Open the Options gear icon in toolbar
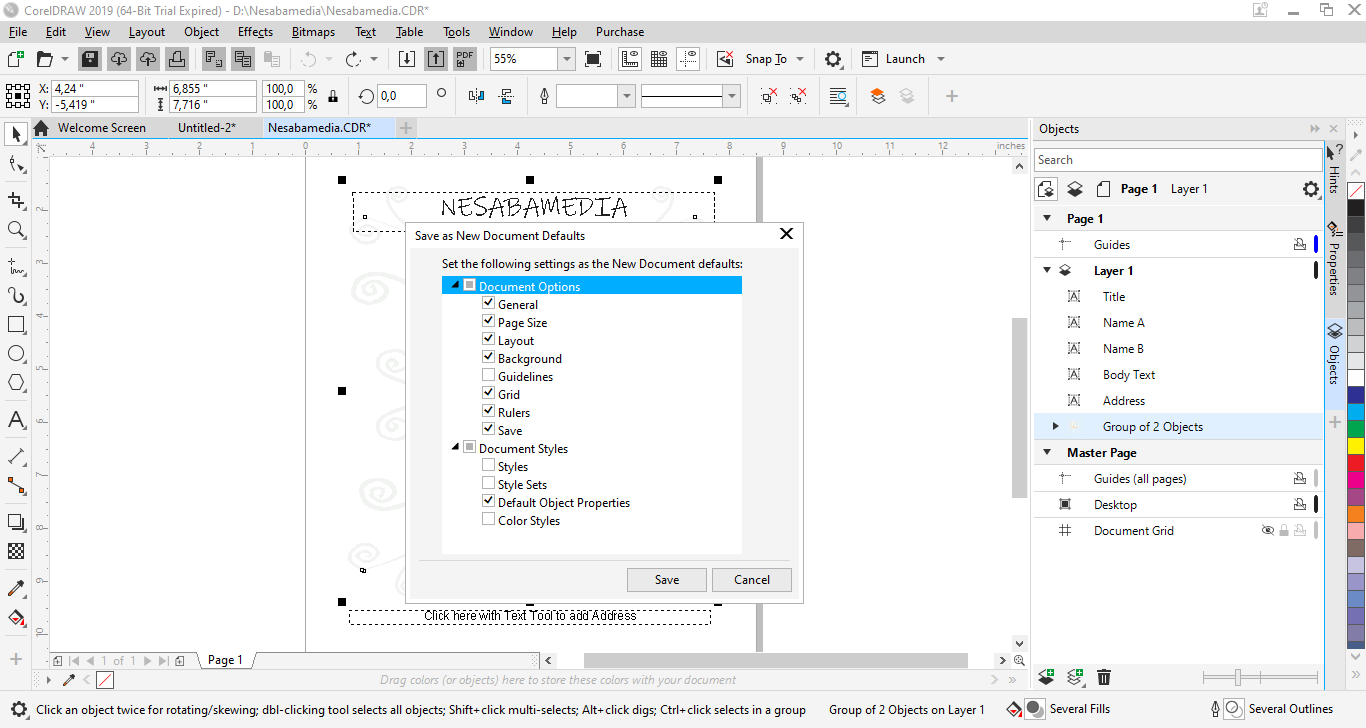 833,59
